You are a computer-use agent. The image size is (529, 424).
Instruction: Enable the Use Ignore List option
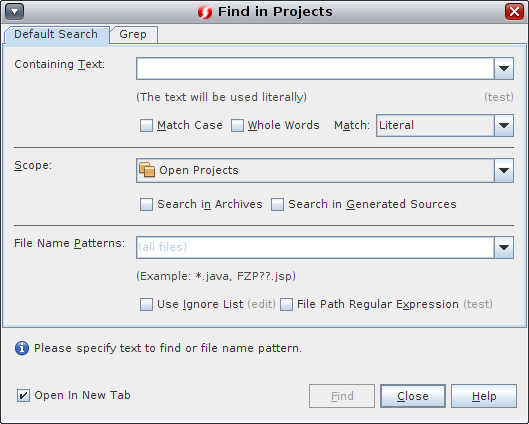[x=146, y=304]
